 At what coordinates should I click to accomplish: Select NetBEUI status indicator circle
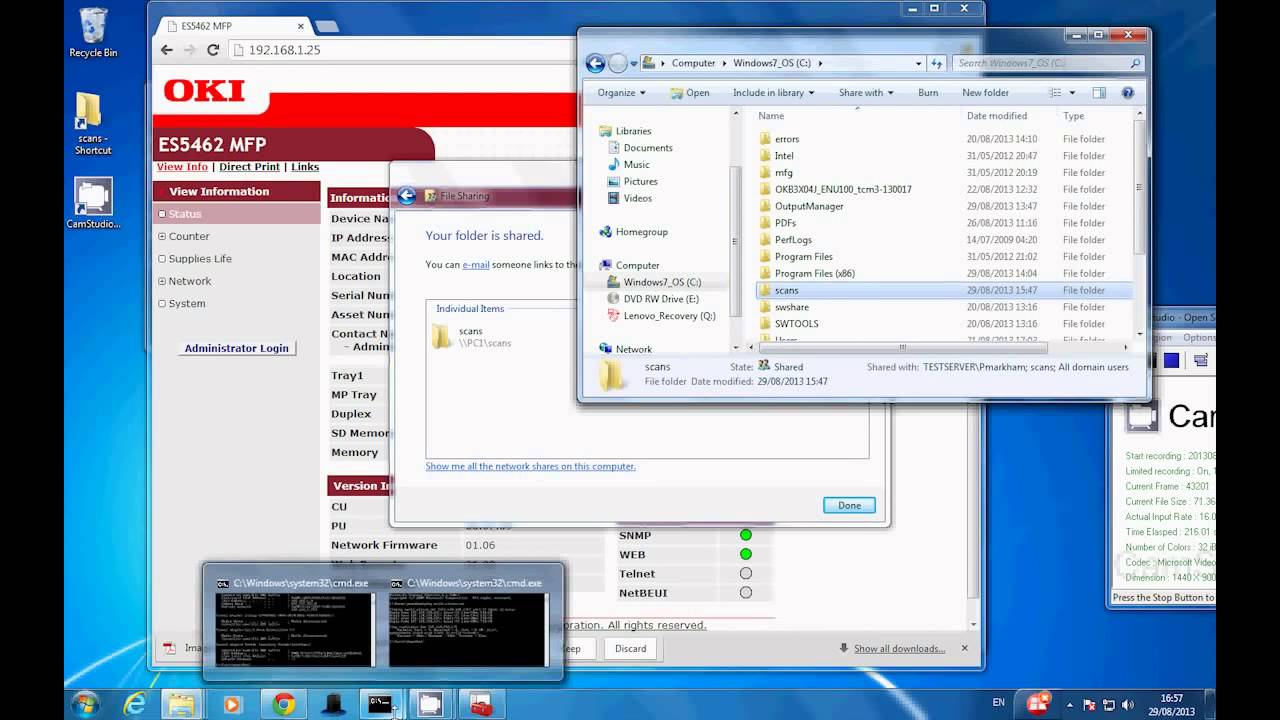click(745, 593)
